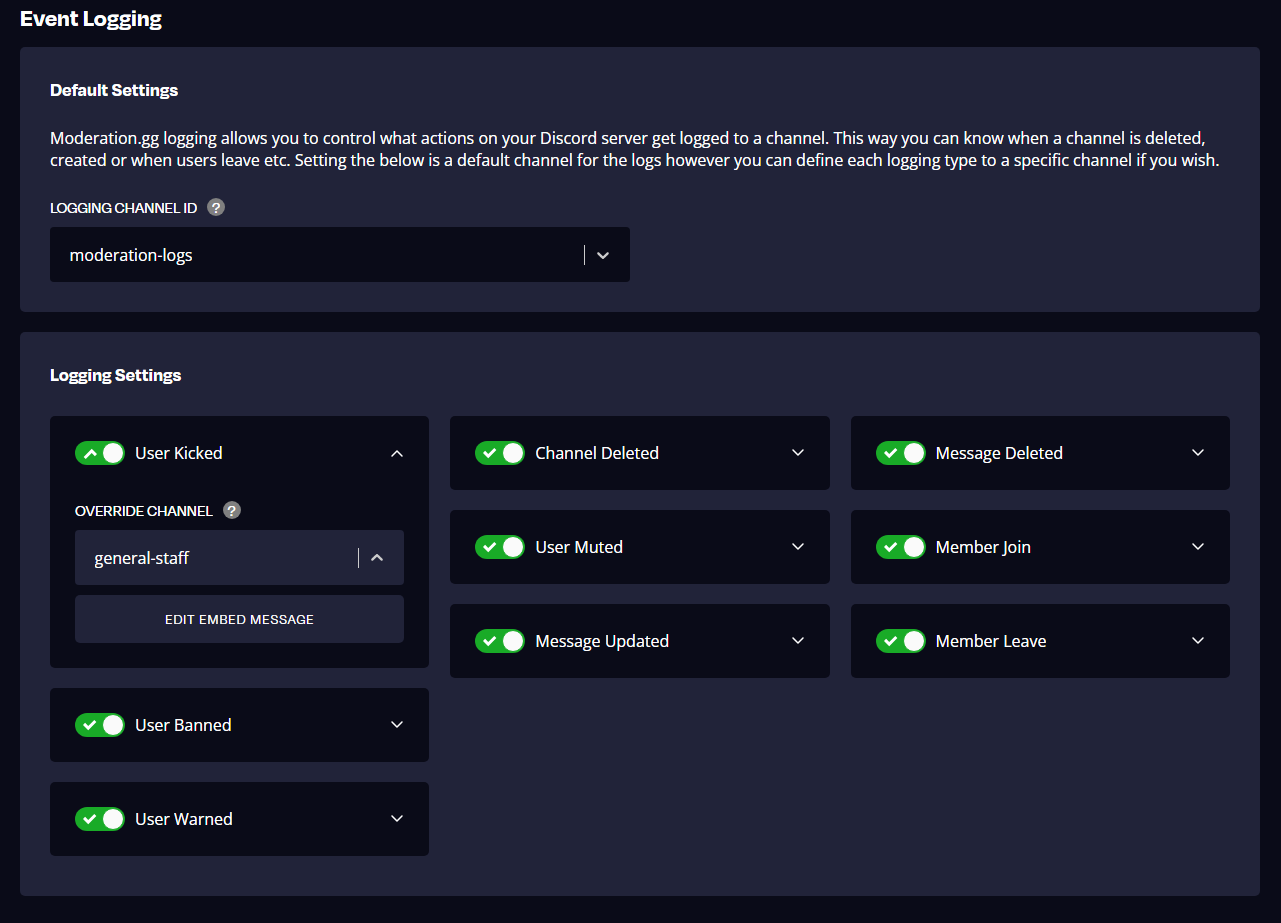Open help icon beside Override Channel

(231, 511)
